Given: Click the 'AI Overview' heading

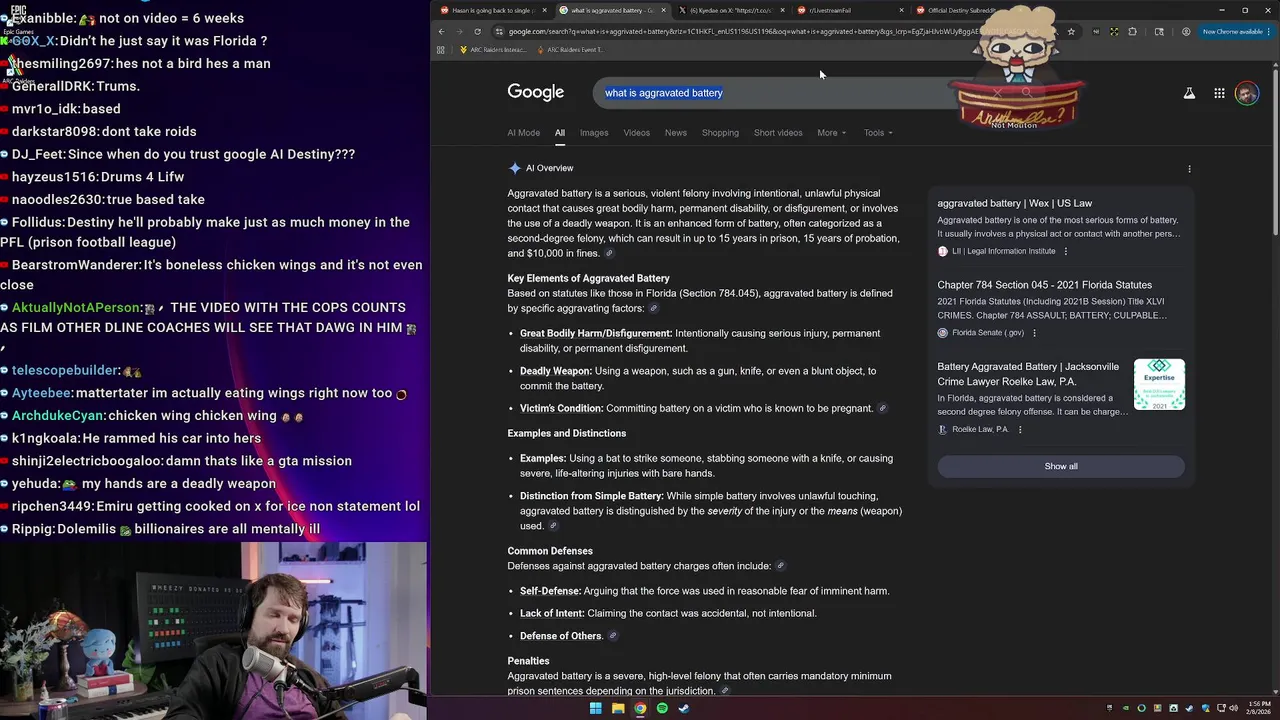Looking at the screenshot, I should coord(549,168).
